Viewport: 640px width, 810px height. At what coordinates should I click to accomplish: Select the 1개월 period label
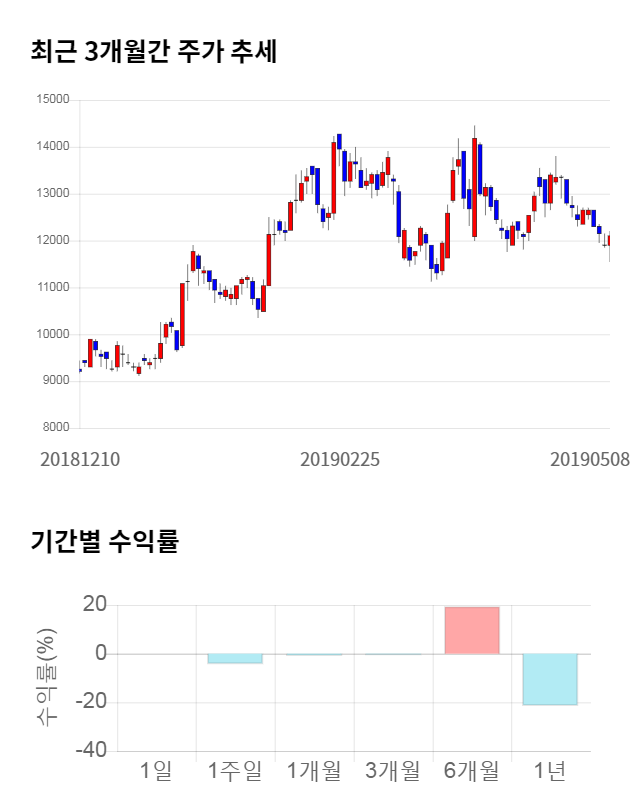point(313,771)
